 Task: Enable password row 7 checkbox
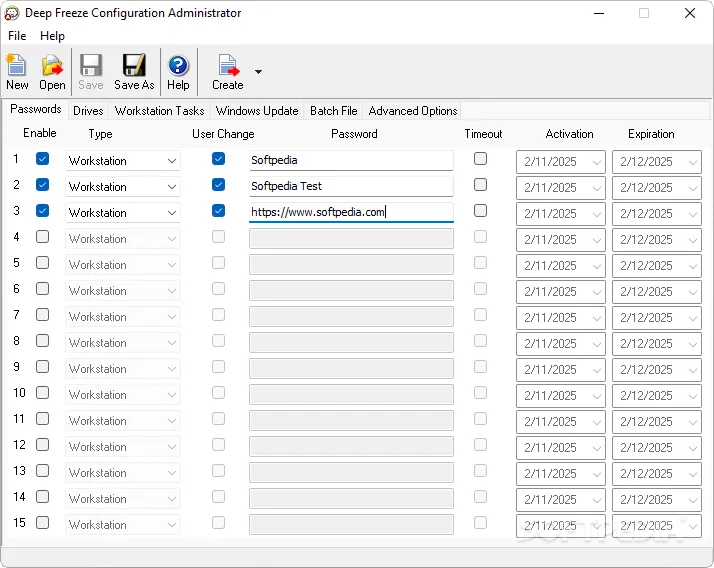pyautogui.click(x=42, y=314)
